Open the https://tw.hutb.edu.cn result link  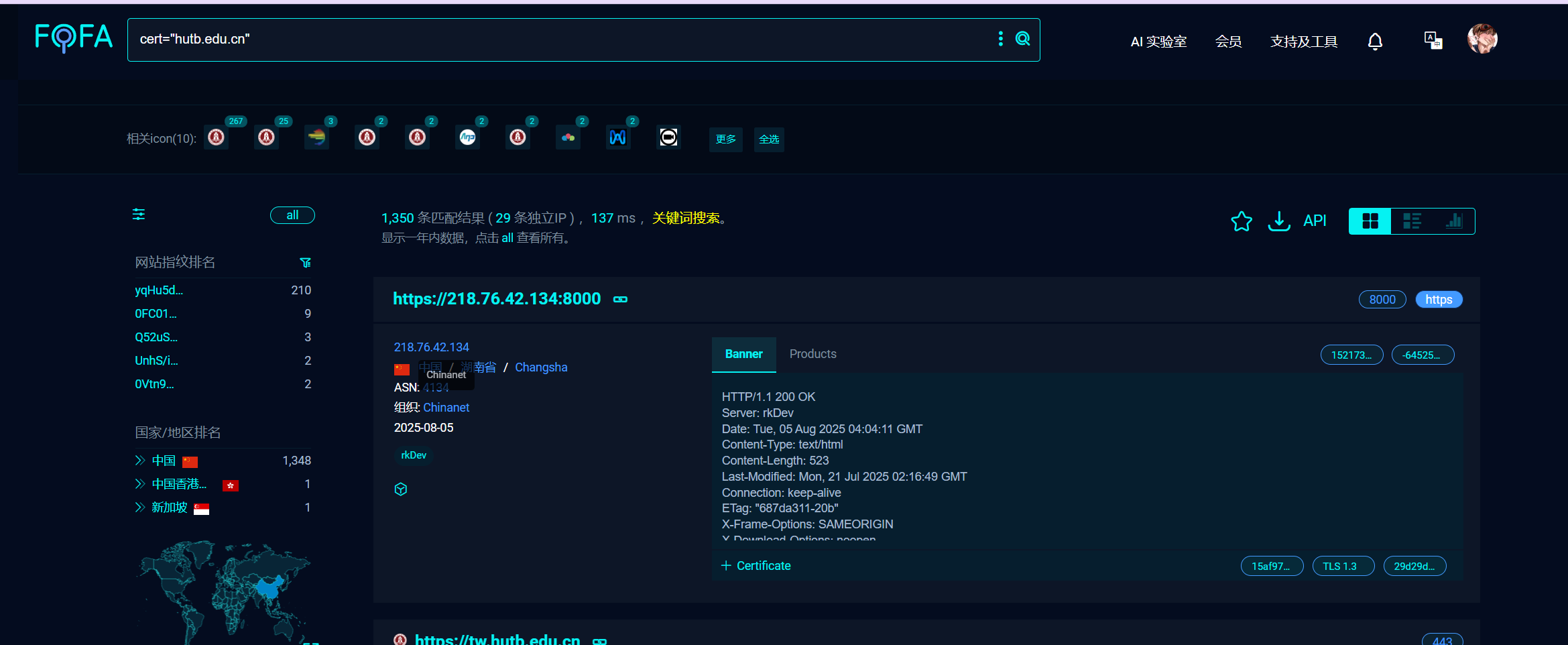pos(497,640)
